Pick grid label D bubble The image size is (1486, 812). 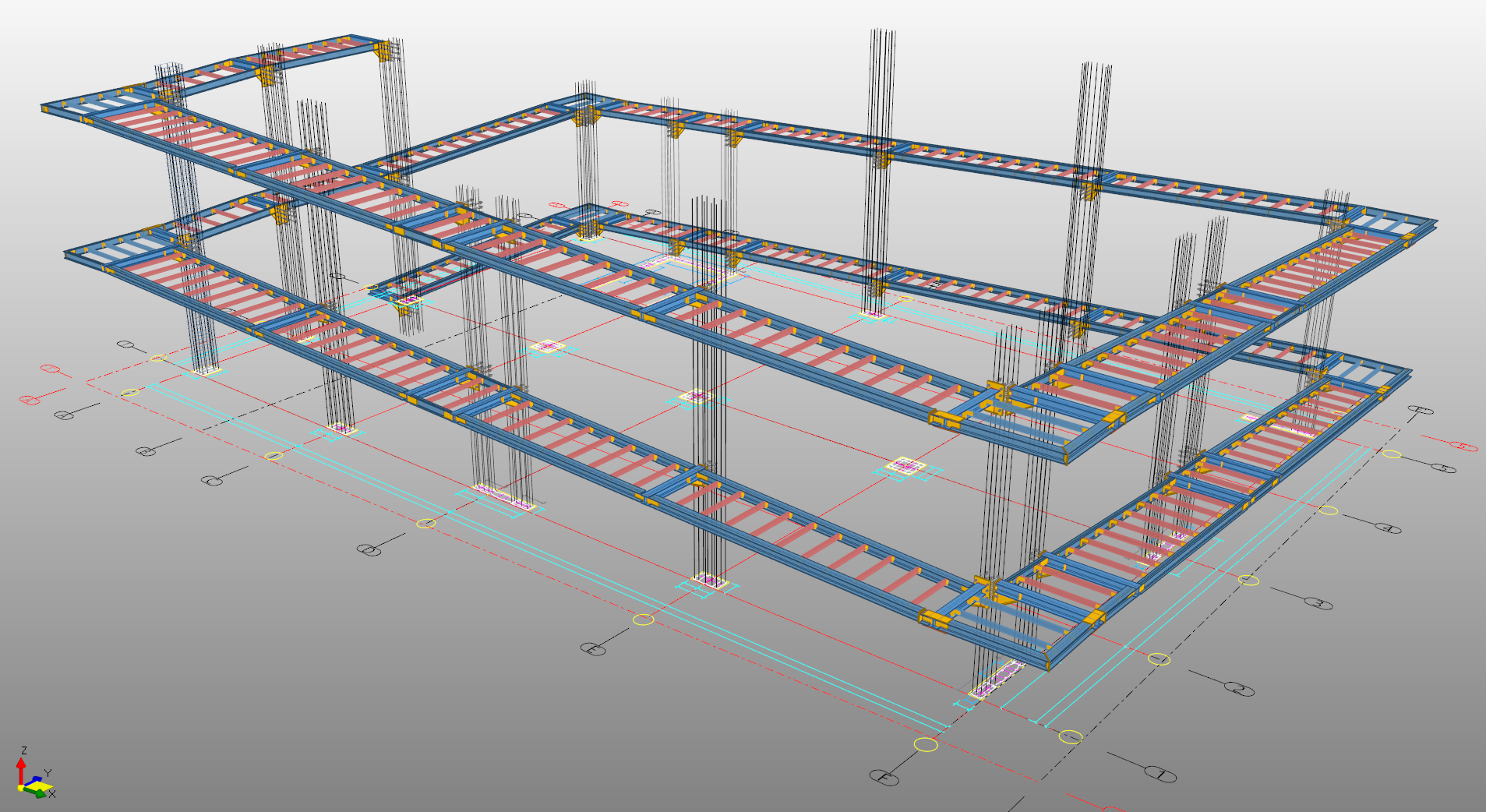tap(369, 550)
